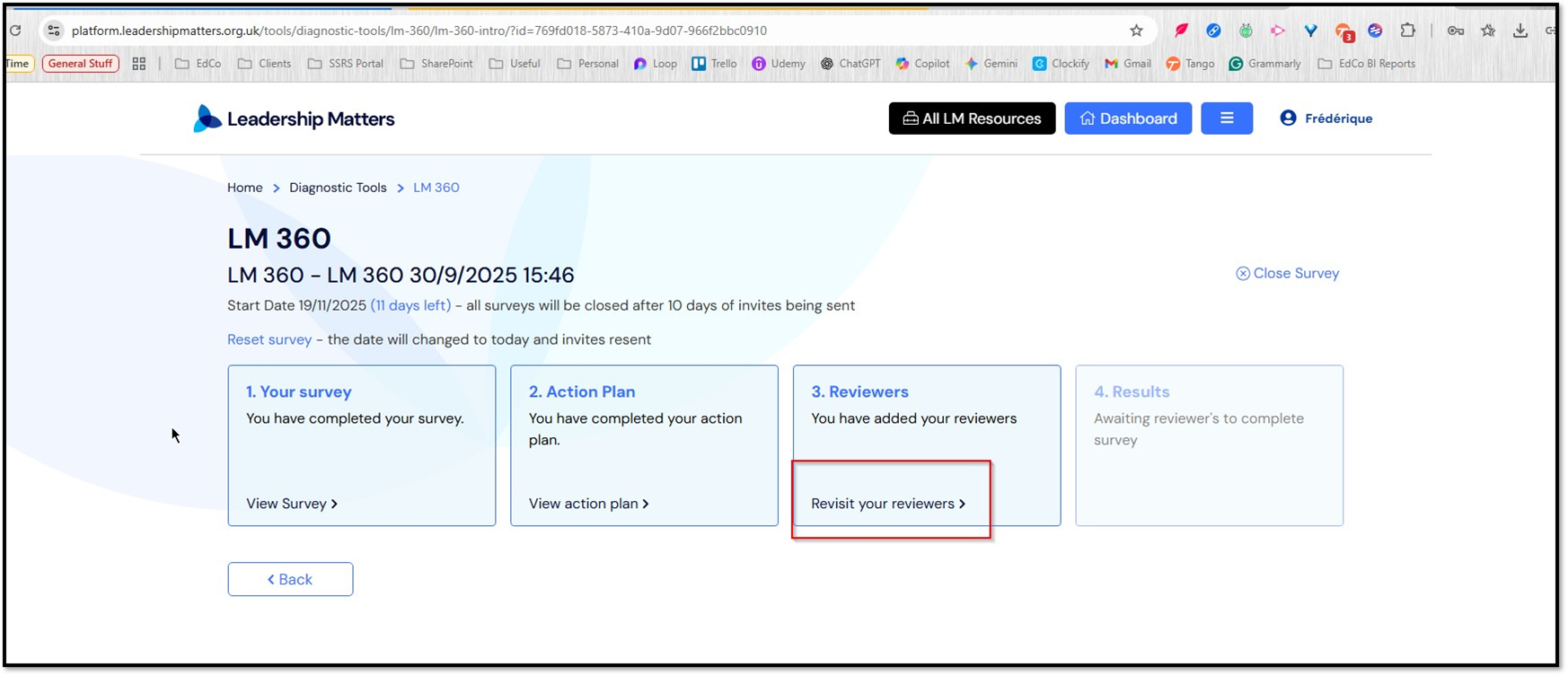Open the EdCo bookmarks folder

(198, 64)
